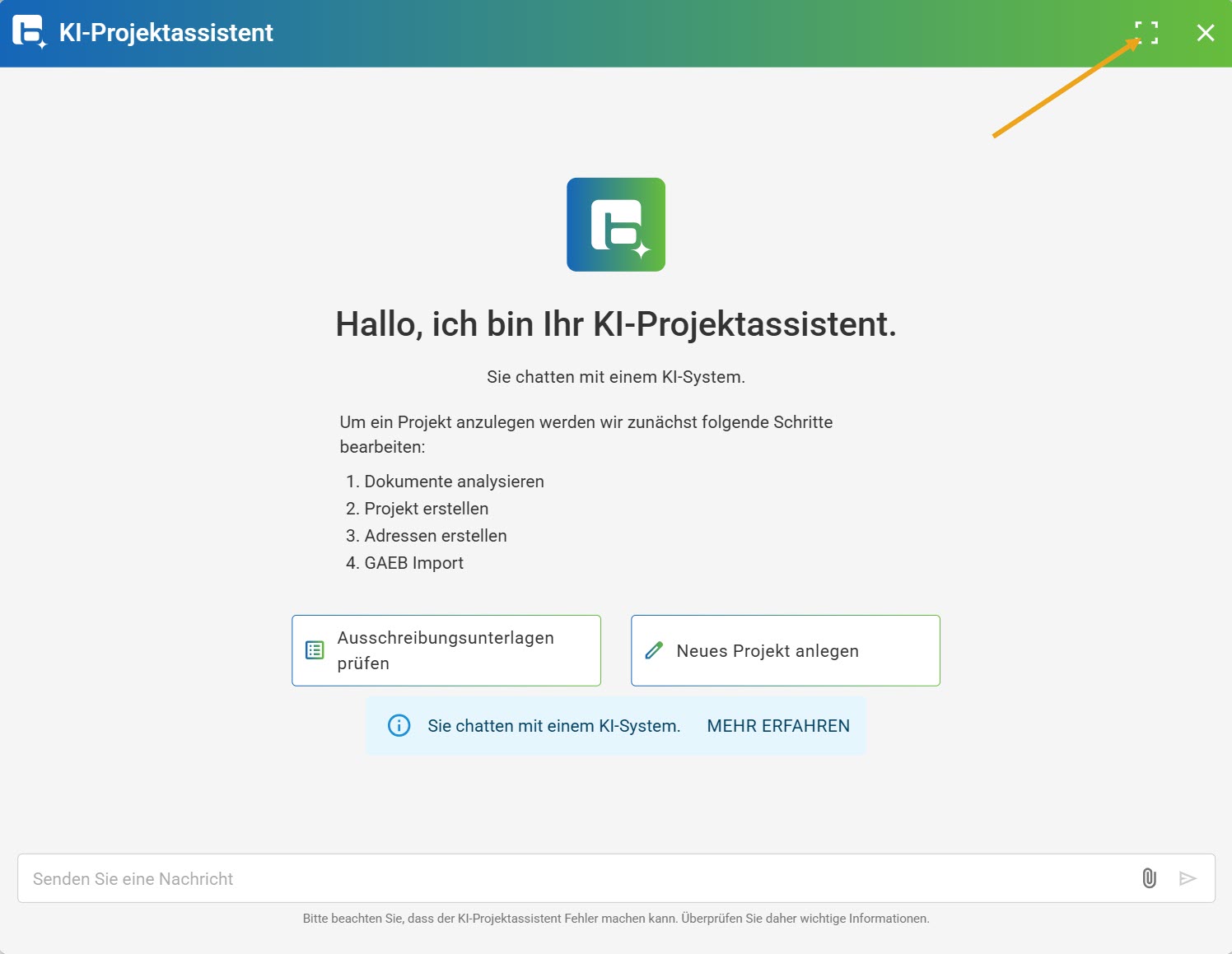Close the KI-Projektassistent window
The width and height of the screenshot is (1232, 954).
[1206, 33]
